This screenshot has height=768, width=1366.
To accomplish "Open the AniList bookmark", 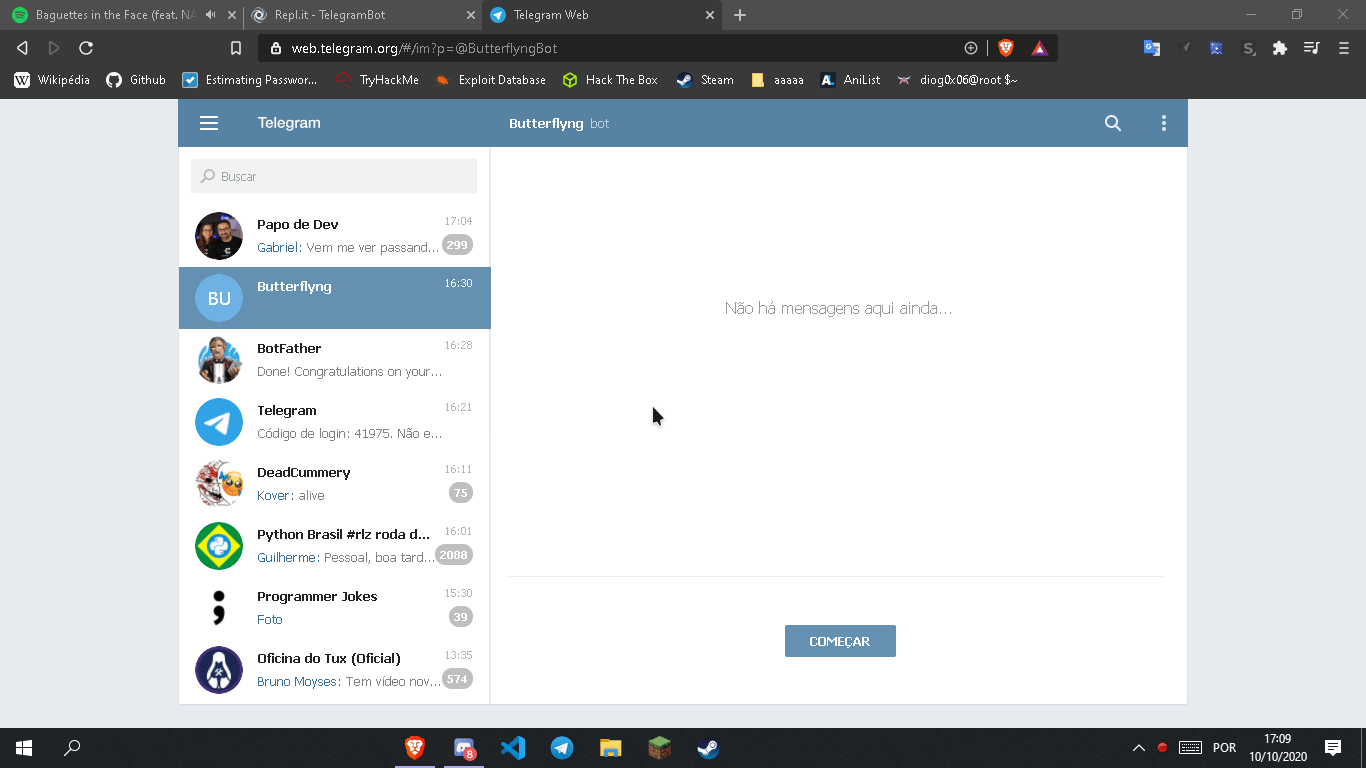I will tap(850, 80).
